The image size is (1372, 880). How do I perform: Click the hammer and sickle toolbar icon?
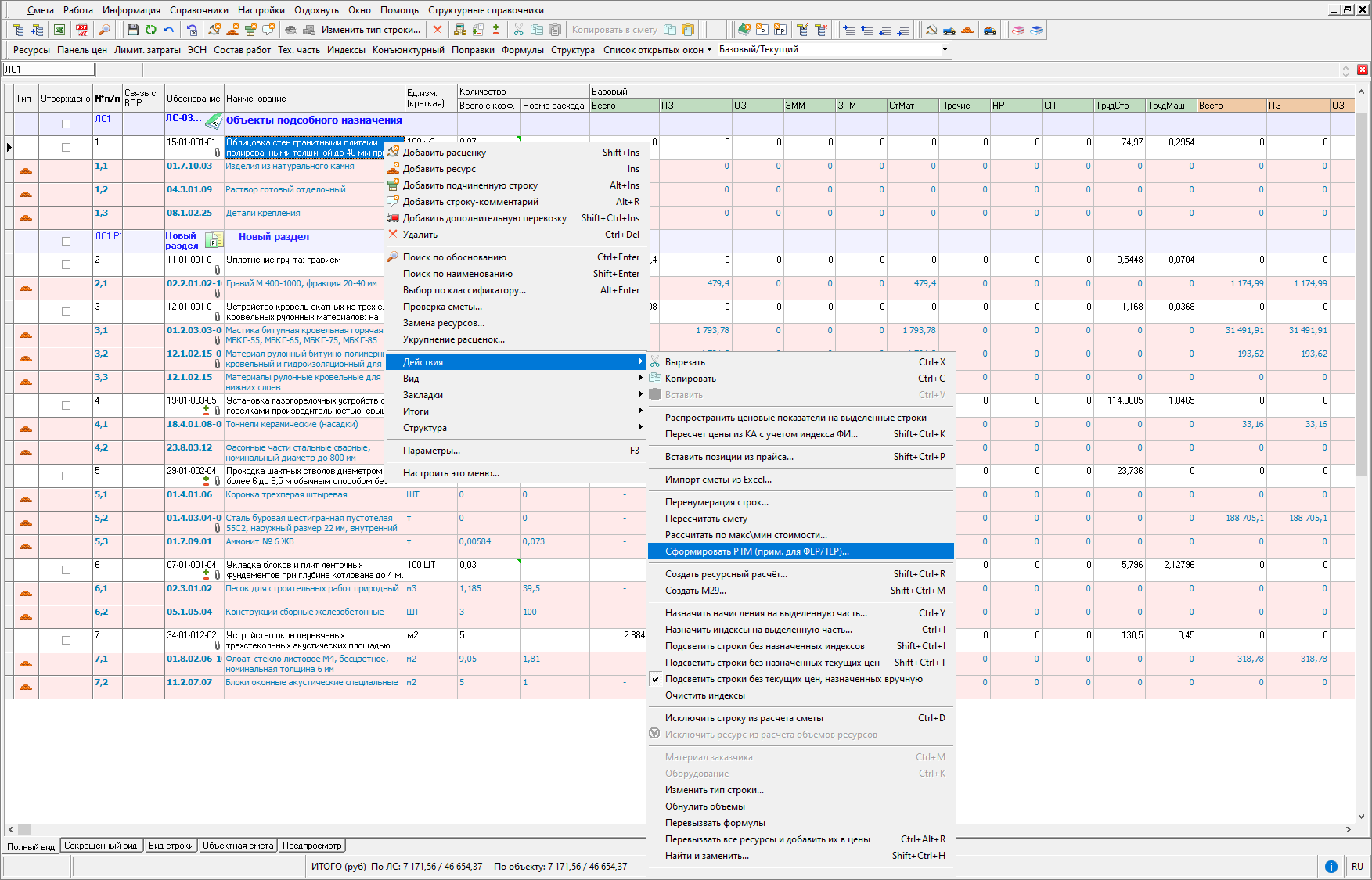pyautogui.click(x=931, y=30)
